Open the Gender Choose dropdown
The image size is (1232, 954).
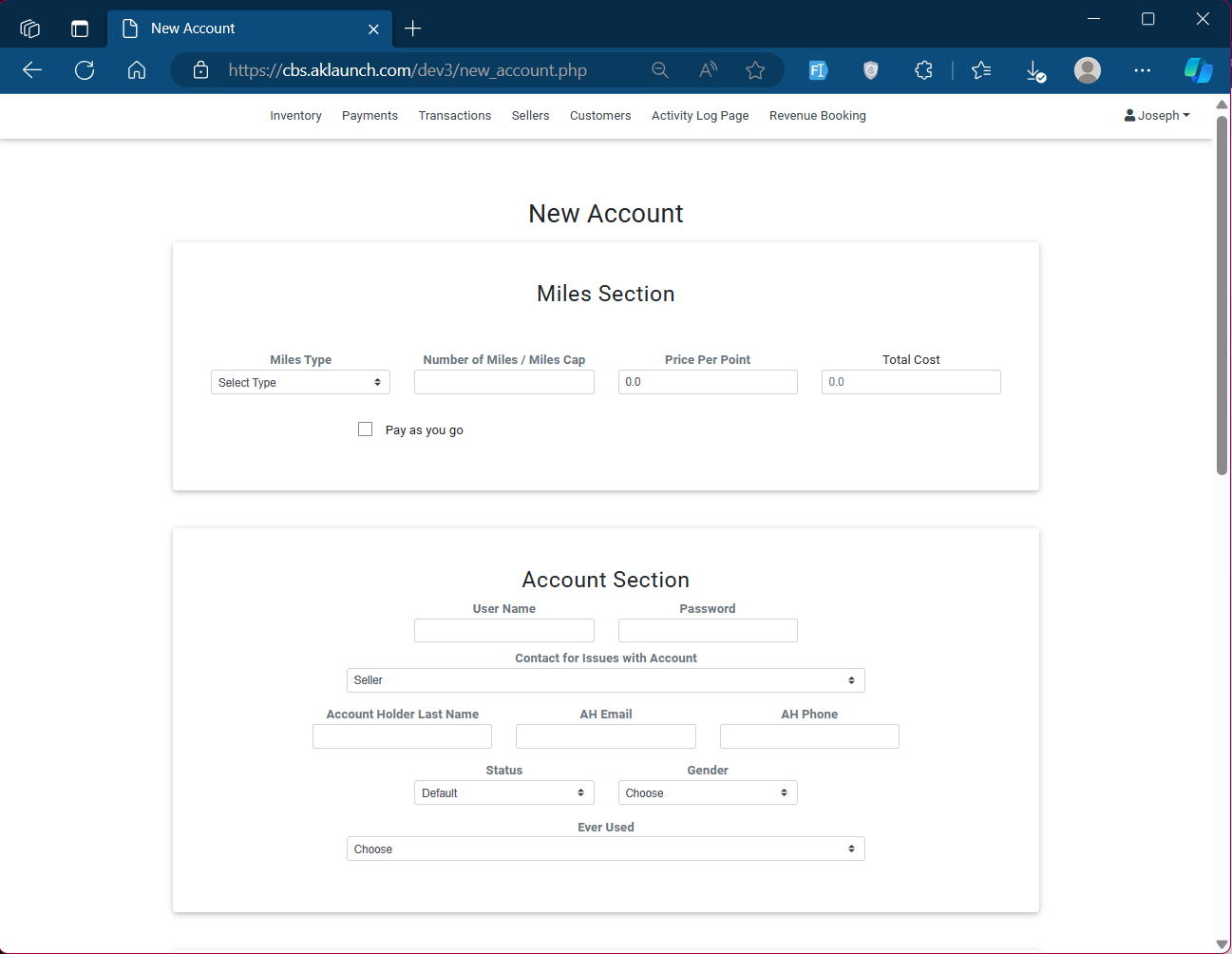tap(707, 793)
